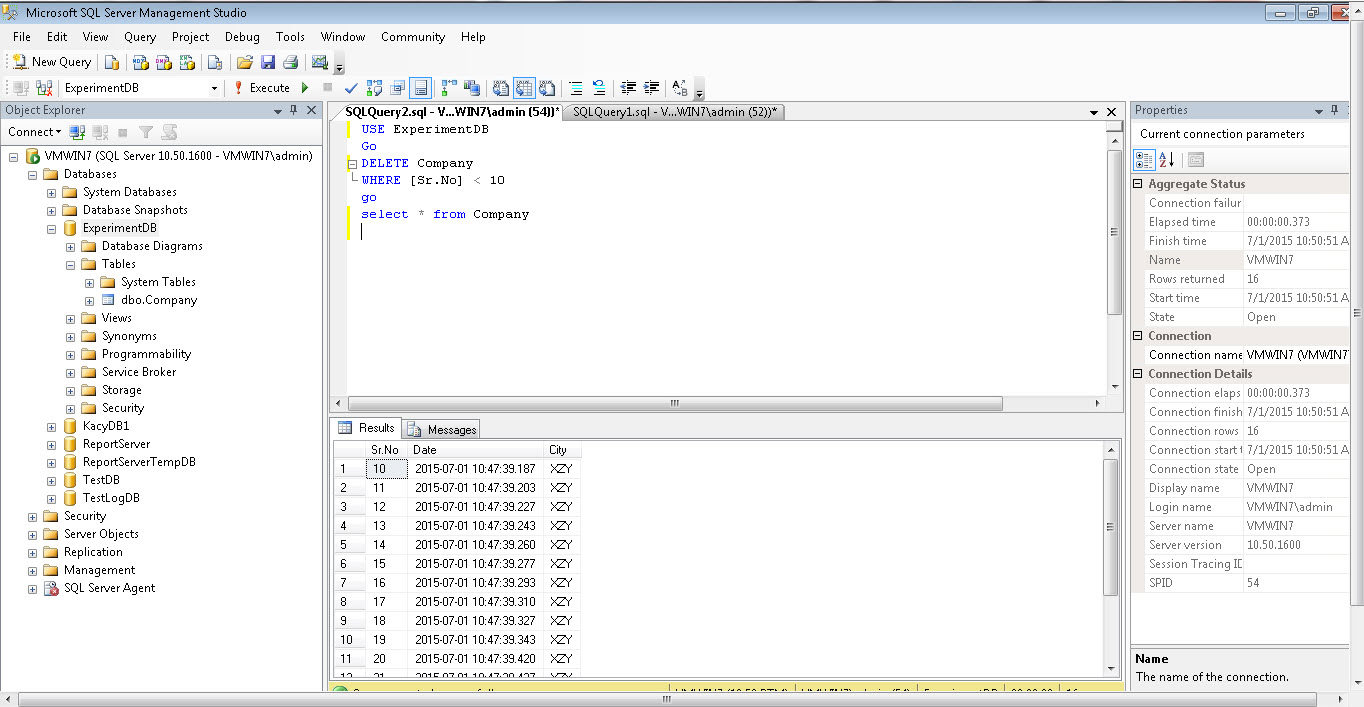Switch to the SQLQuery1.sql tab
The width and height of the screenshot is (1364, 707).
click(675, 112)
